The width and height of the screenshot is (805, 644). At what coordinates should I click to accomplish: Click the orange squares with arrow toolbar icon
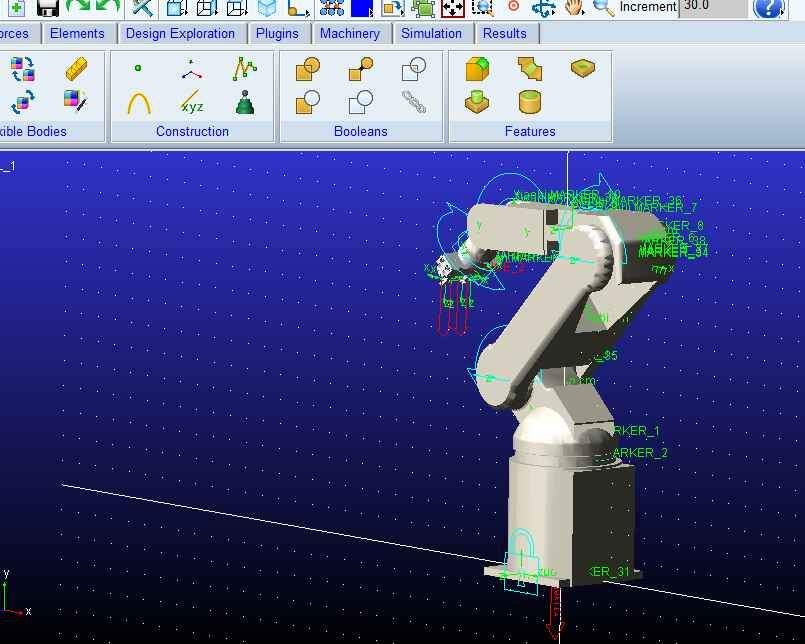(393, 8)
